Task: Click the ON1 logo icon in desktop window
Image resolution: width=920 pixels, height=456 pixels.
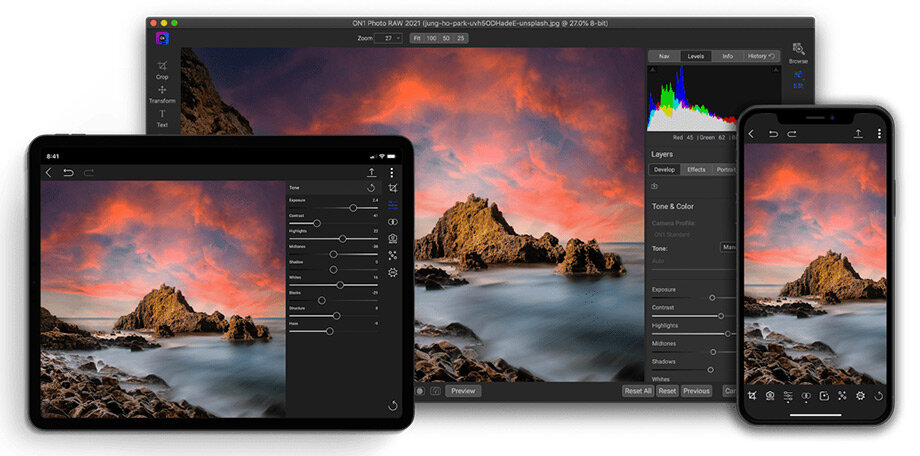Action: pos(163,38)
